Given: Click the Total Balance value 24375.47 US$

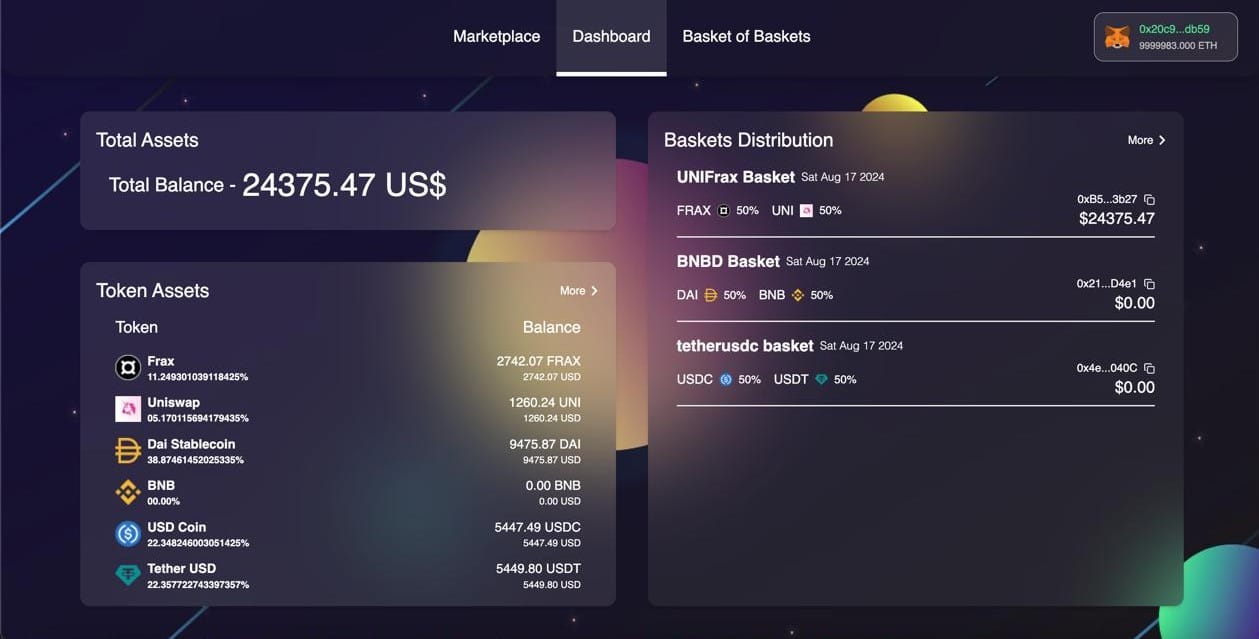Looking at the screenshot, I should pos(344,184).
